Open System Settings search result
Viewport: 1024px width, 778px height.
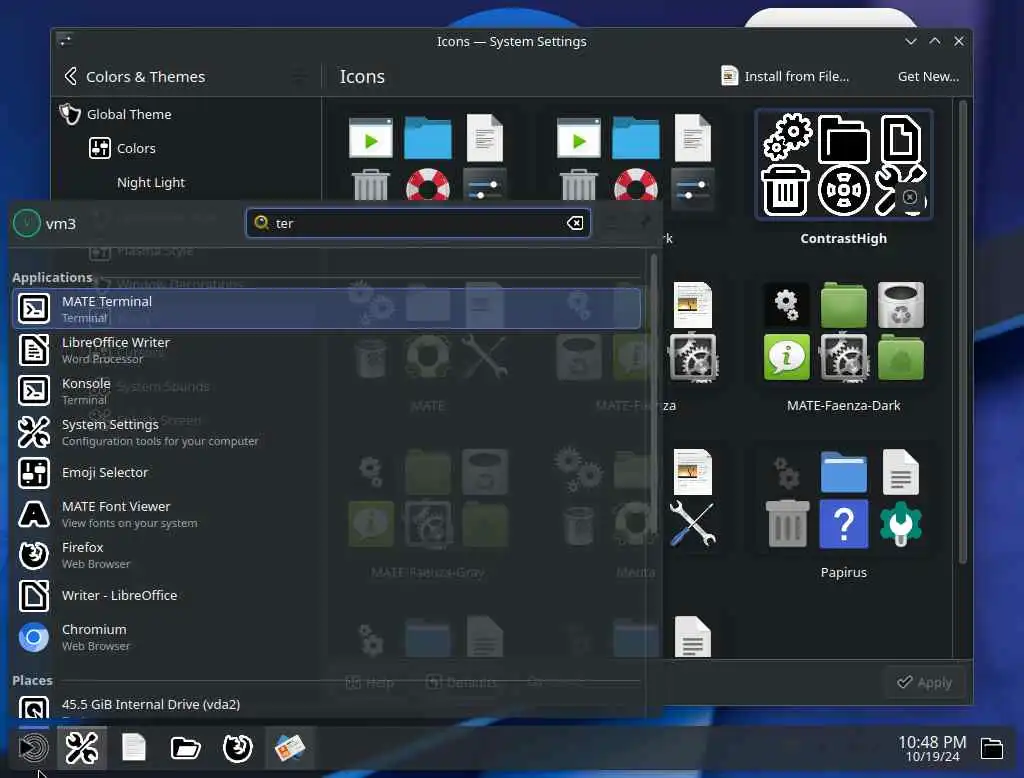(326, 432)
